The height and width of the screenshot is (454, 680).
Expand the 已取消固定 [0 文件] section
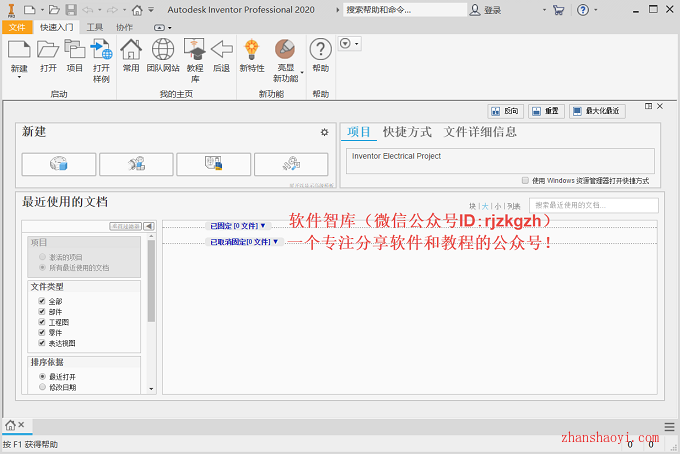244,242
